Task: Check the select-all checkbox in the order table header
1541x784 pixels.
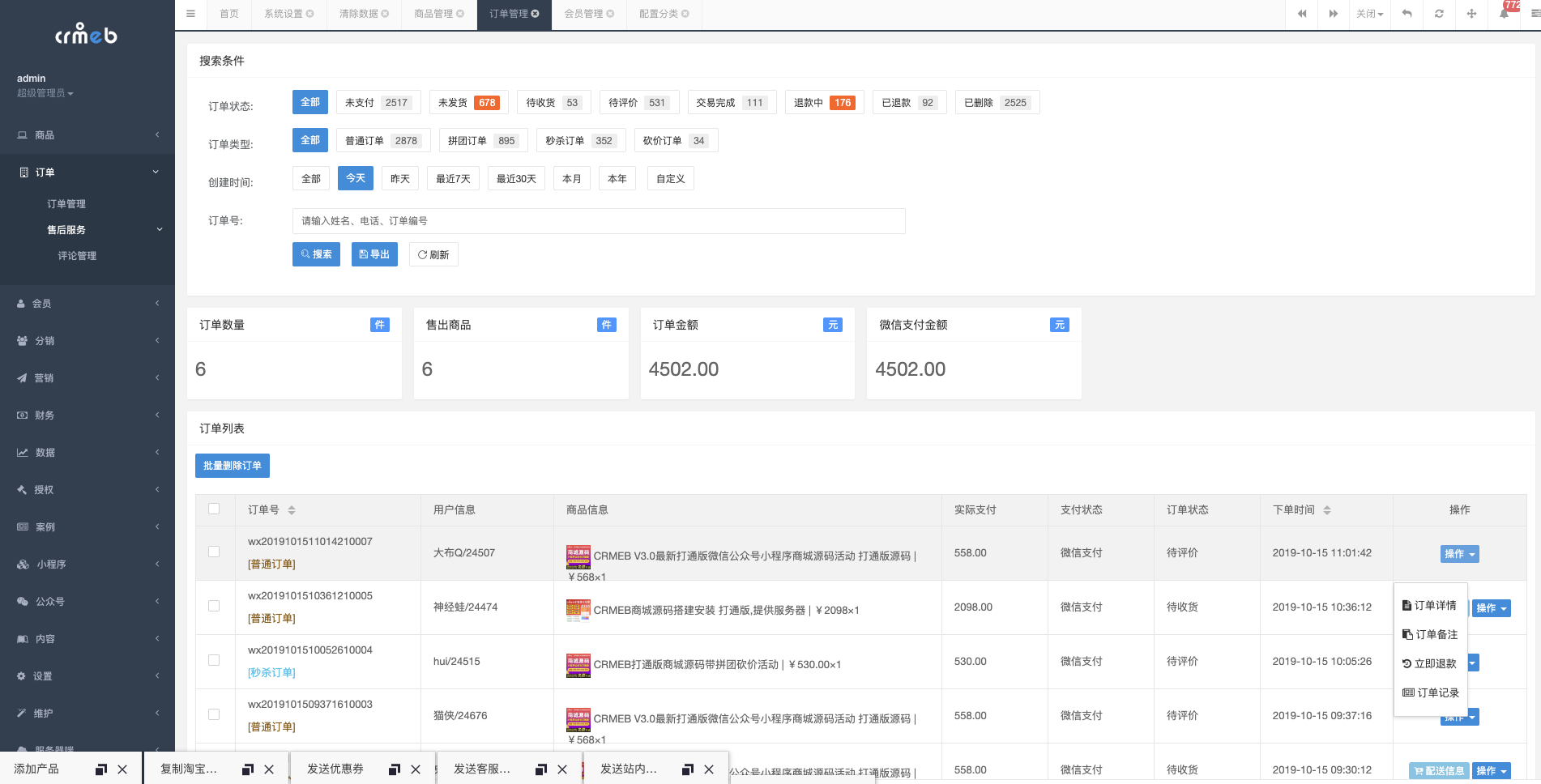Action: (x=214, y=508)
